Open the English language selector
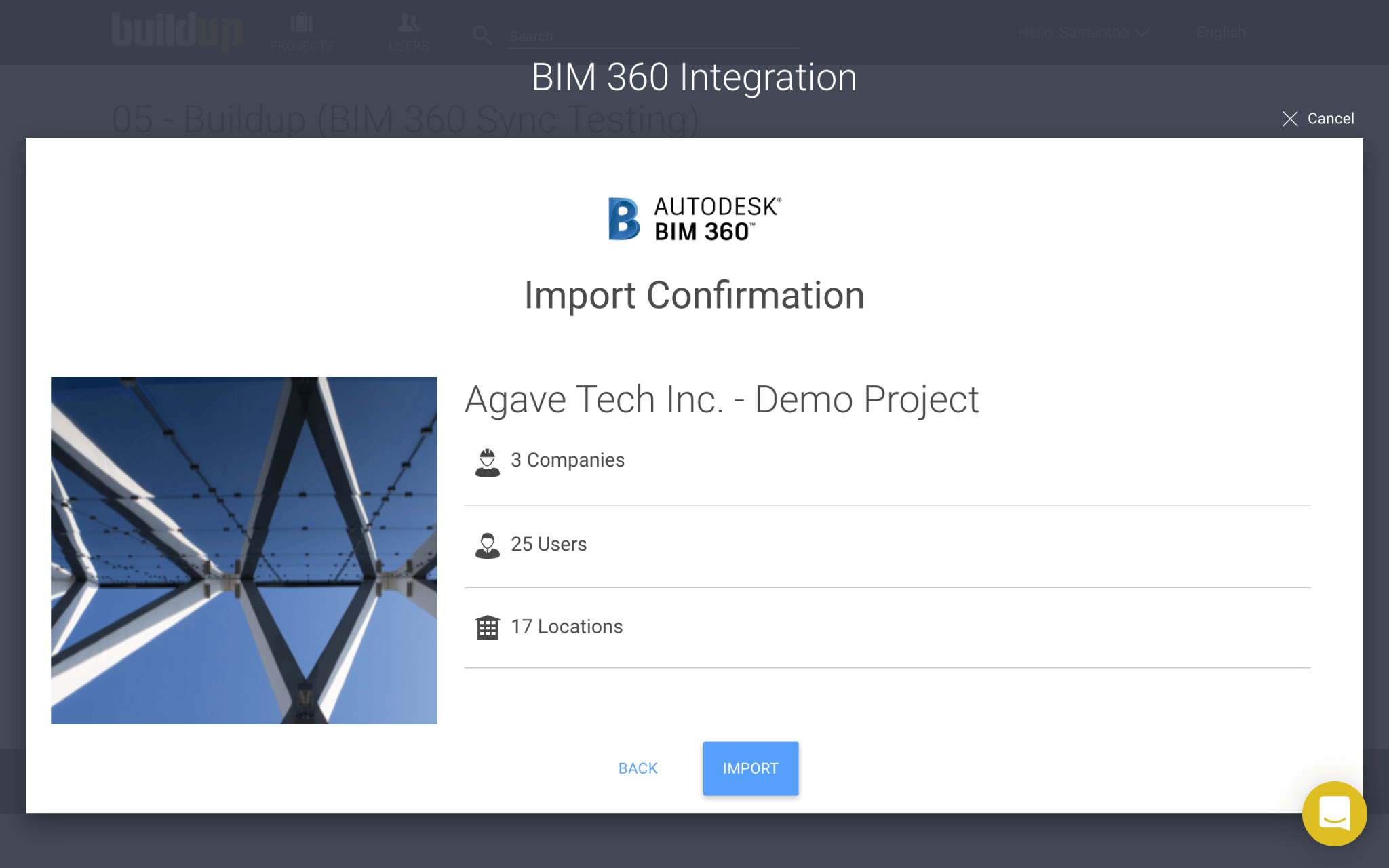Viewport: 1389px width, 868px height. tap(1221, 33)
